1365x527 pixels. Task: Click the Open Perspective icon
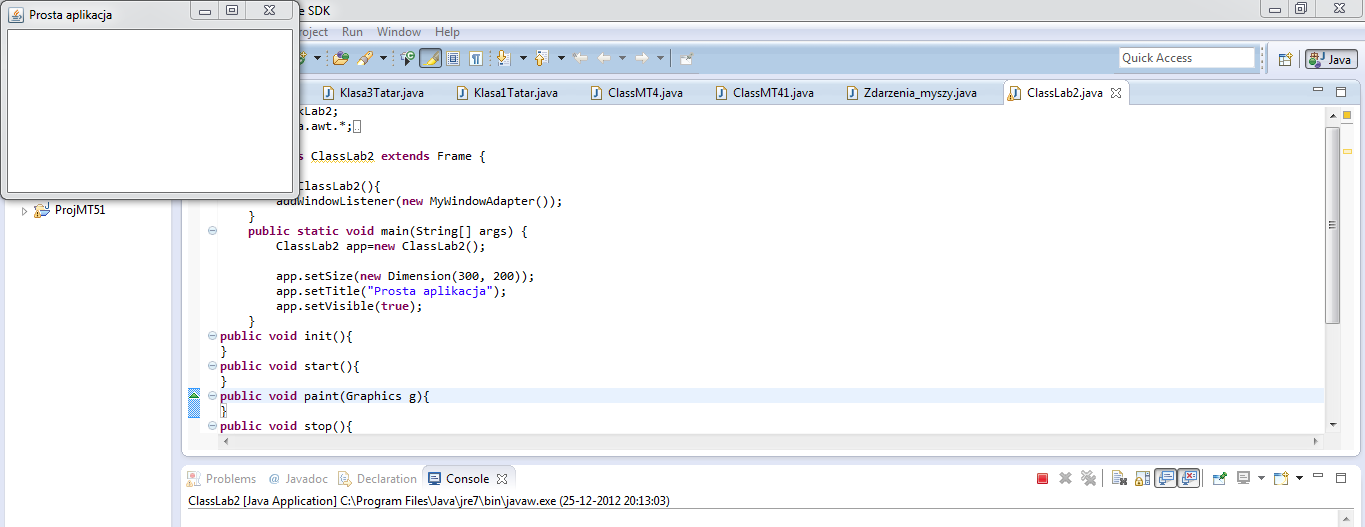click(x=1285, y=59)
